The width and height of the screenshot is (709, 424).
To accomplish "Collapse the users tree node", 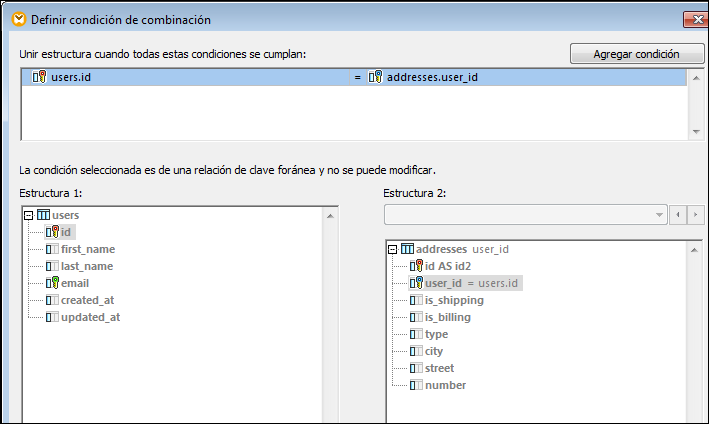I will click(x=29, y=215).
